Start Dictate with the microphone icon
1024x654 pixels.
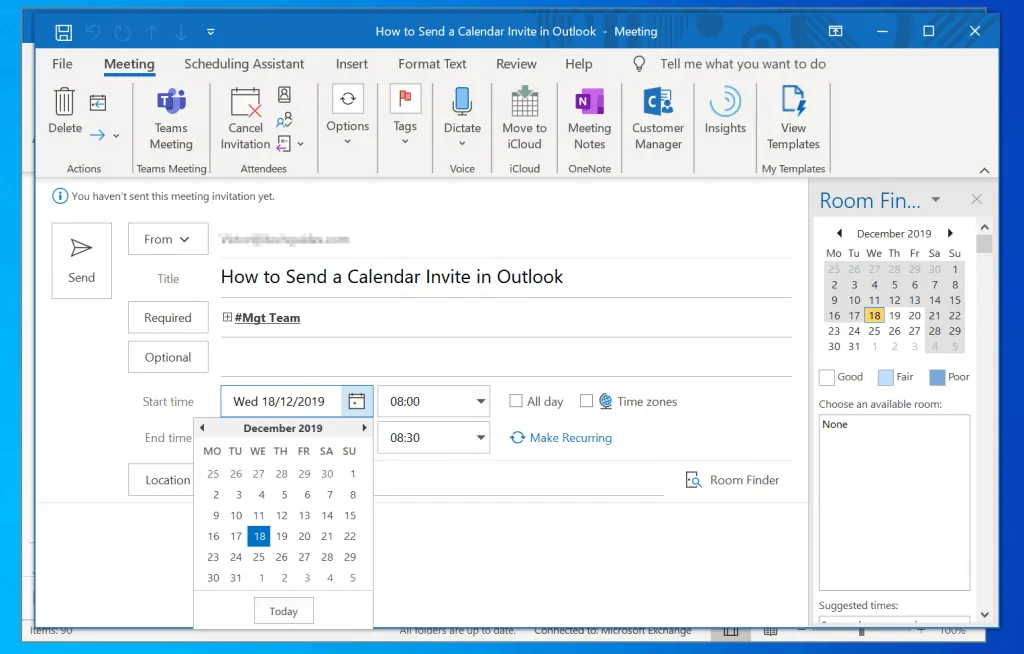462,103
